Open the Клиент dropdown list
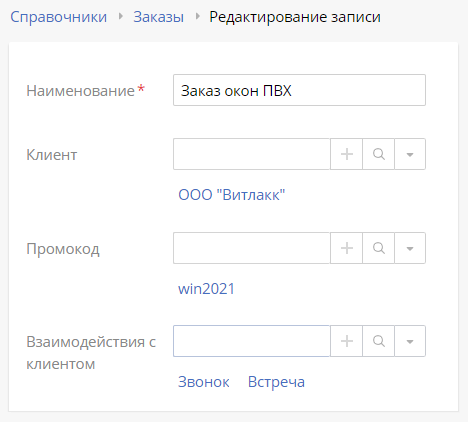Image resolution: width=468 pixels, height=422 pixels. (x=410, y=154)
